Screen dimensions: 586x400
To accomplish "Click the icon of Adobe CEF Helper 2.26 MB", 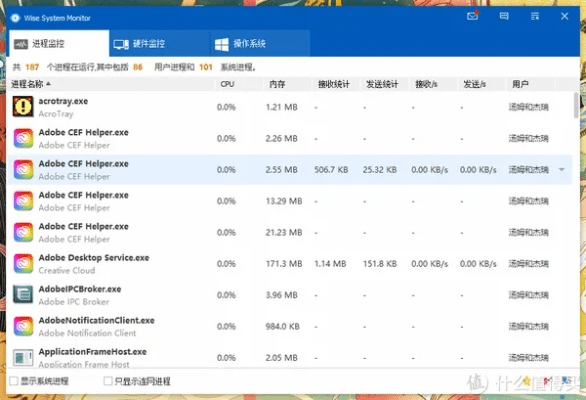I will 23,138.
